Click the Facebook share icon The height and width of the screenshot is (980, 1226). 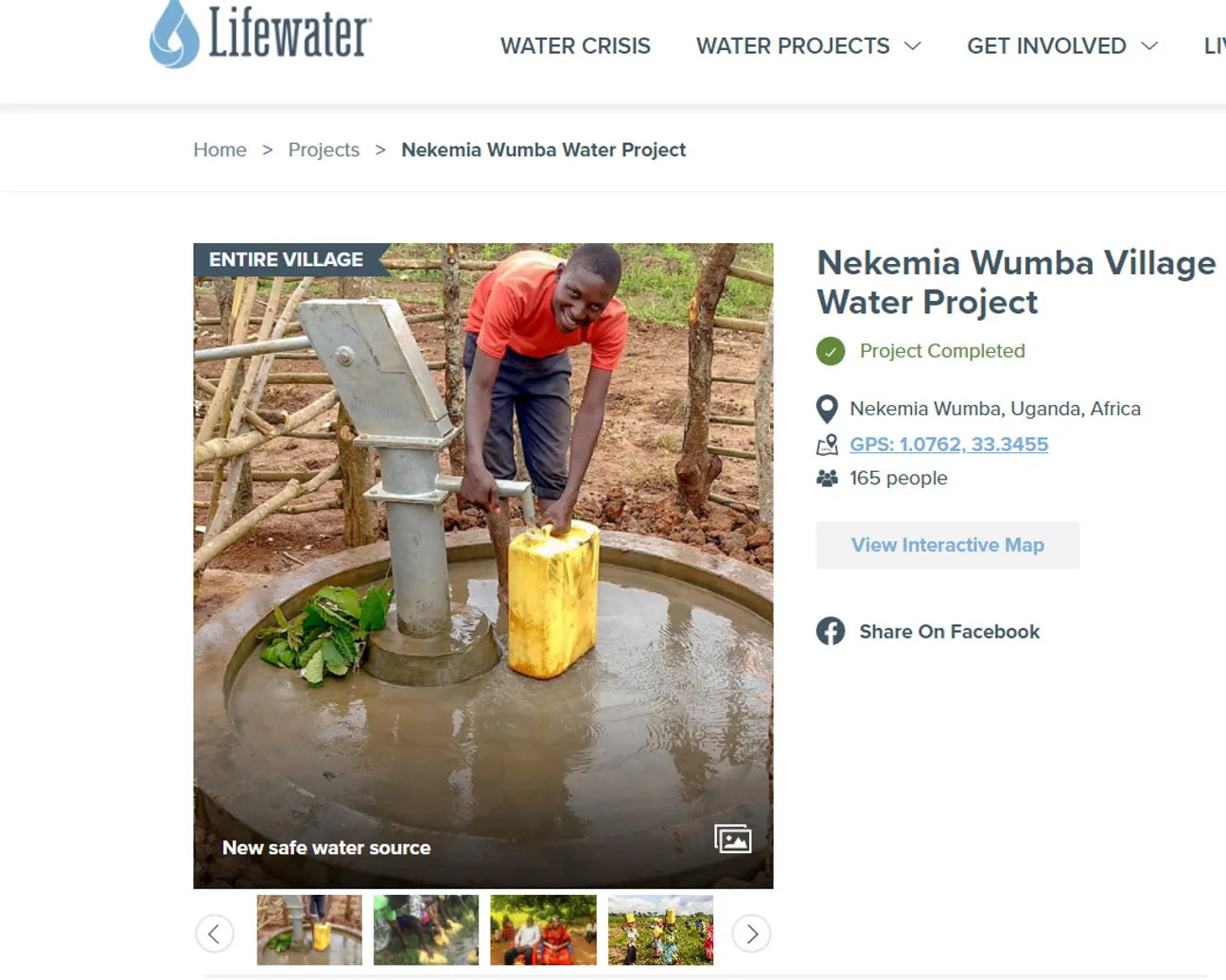tap(831, 631)
